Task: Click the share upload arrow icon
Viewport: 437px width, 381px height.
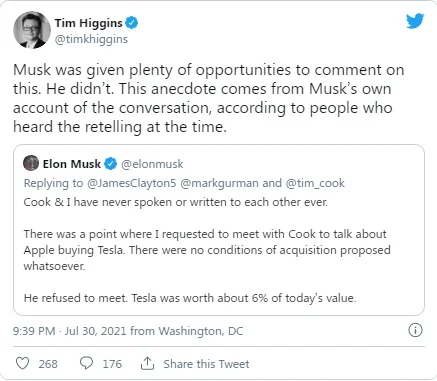Action: pos(147,363)
